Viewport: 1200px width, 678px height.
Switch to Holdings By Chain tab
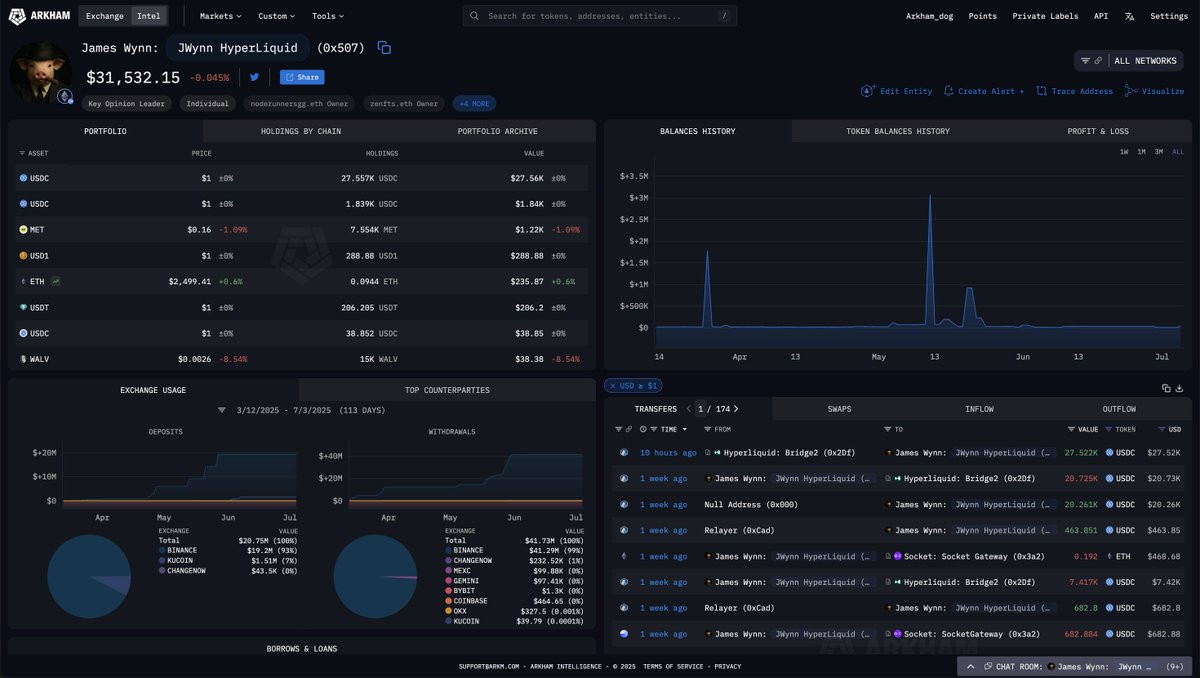click(301, 131)
